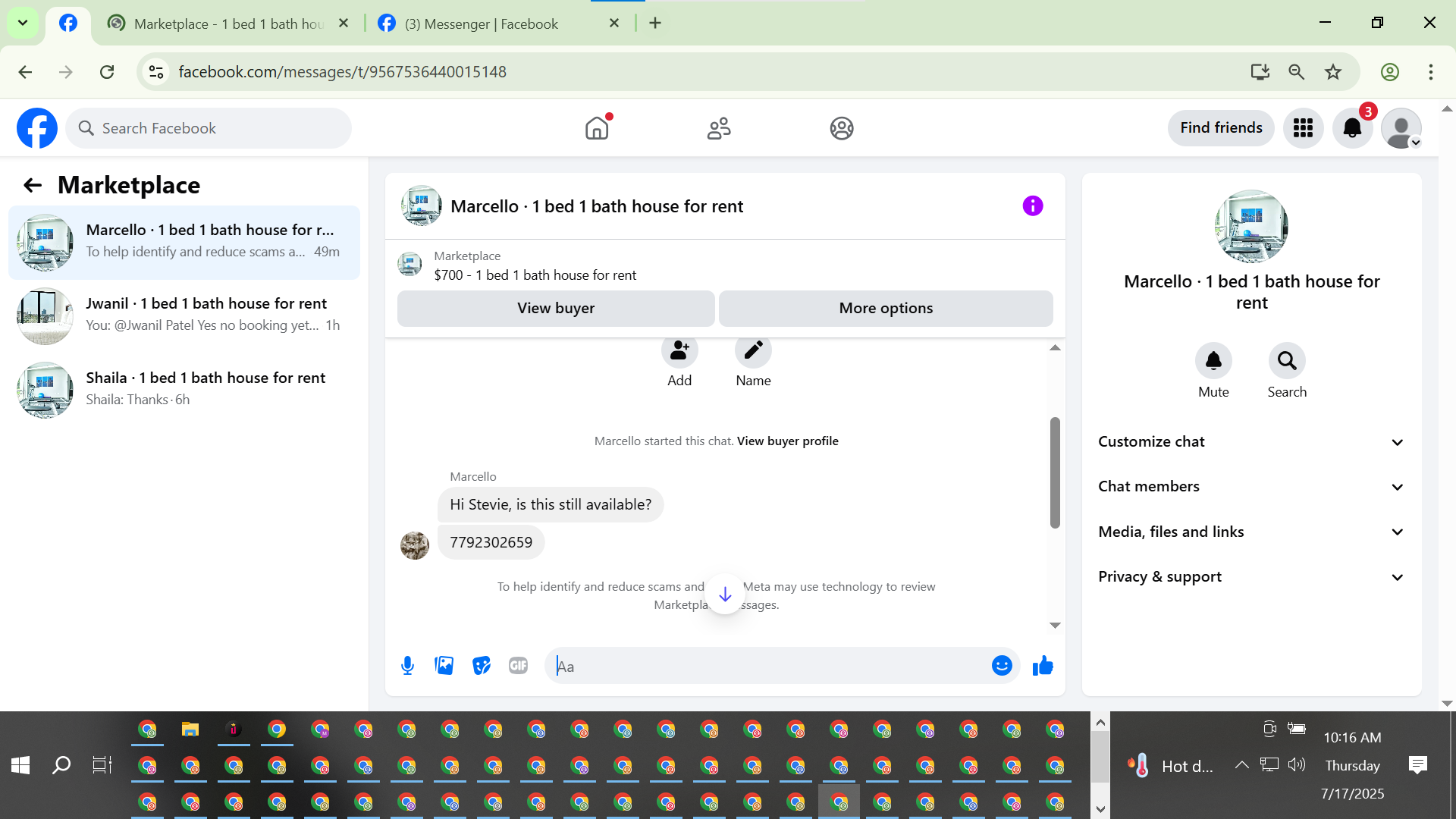Screen dimensions: 1456x819
Task: Attach a photo or file
Action: [444, 666]
